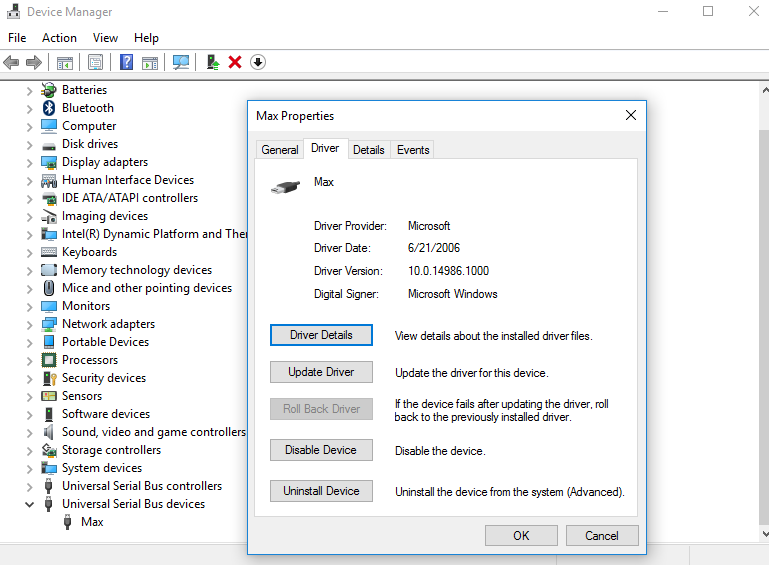
Task: Click the Bluetooth category icon
Action: click(x=49, y=108)
